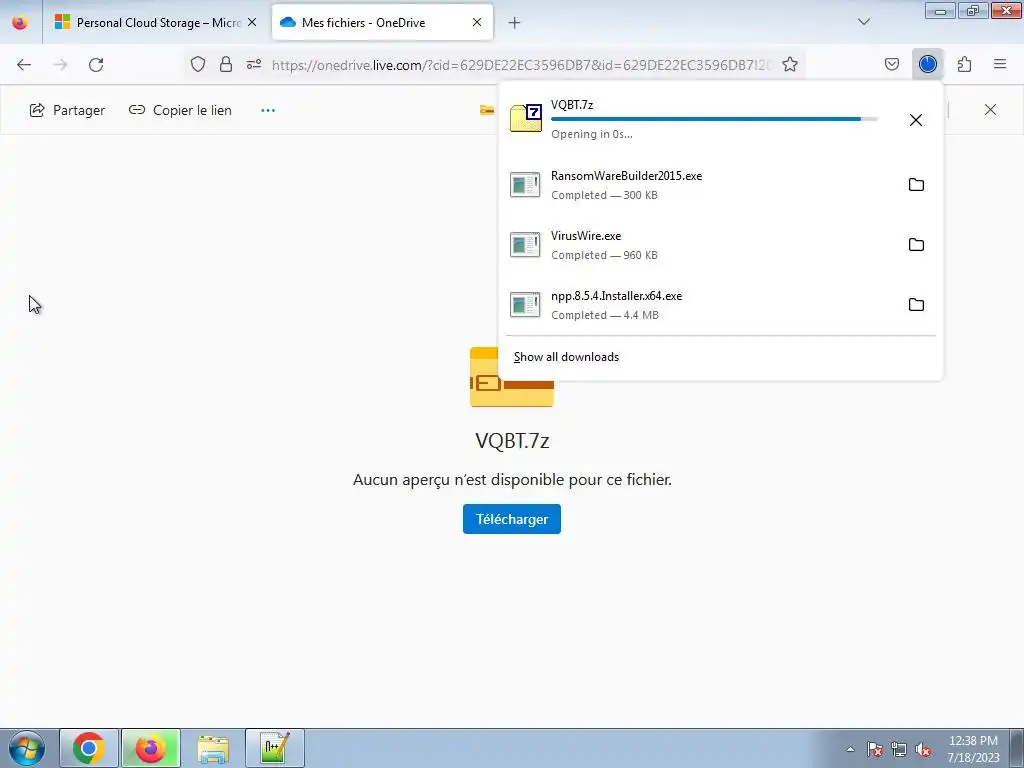This screenshot has height=768, width=1024.
Task: Open the Windows Start menu
Action: click(x=27, y=748)
